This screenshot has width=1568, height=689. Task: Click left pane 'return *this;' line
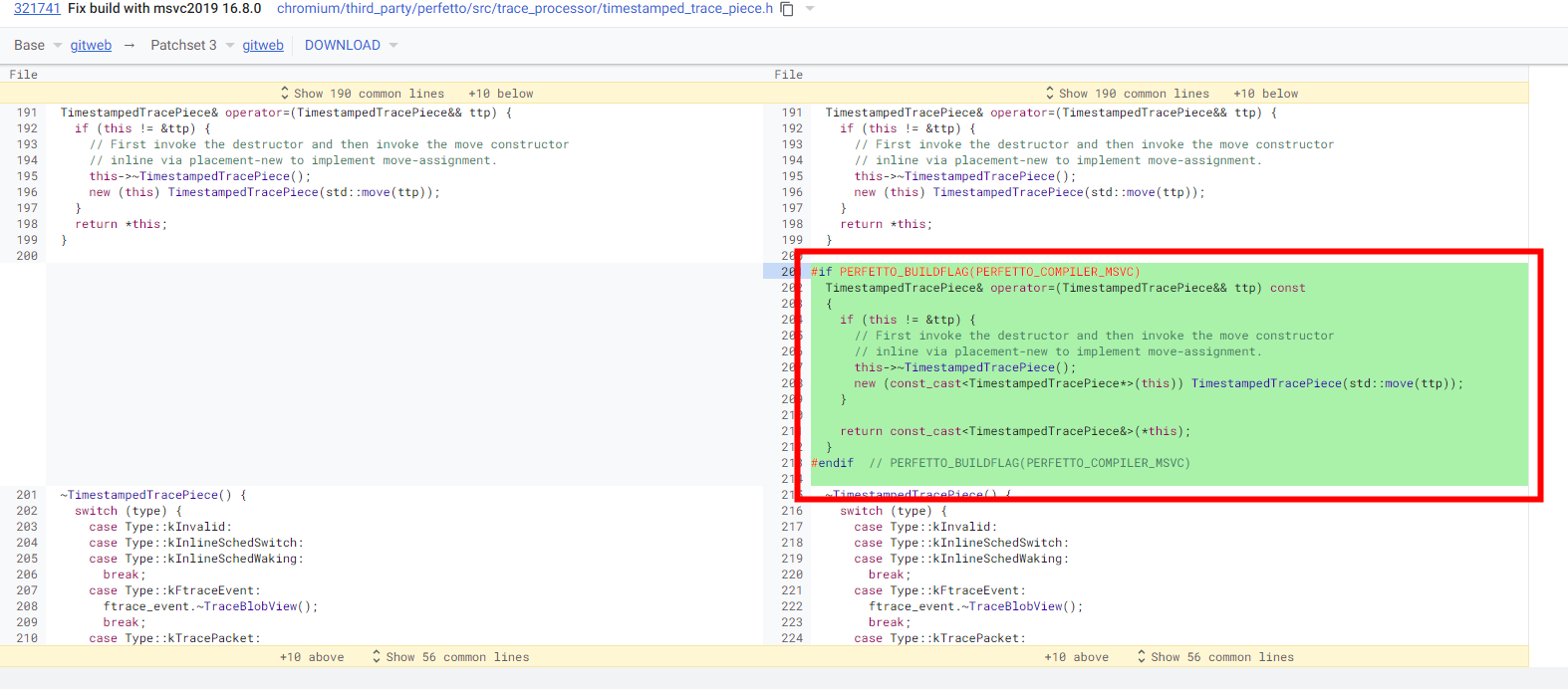tap(122, 224)
